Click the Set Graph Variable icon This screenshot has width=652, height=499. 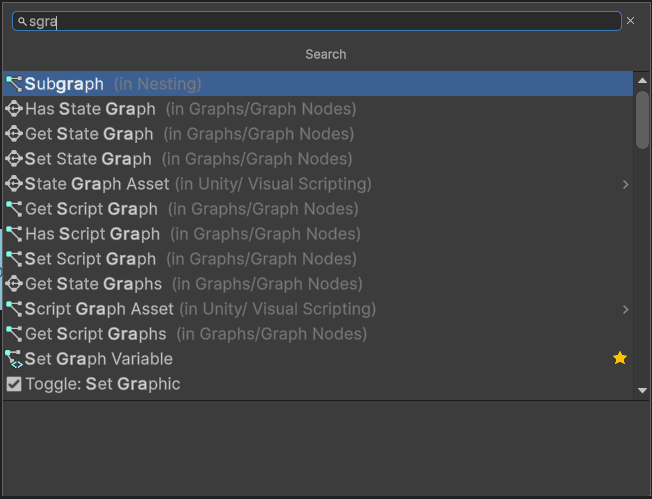(x=14, y=359)
